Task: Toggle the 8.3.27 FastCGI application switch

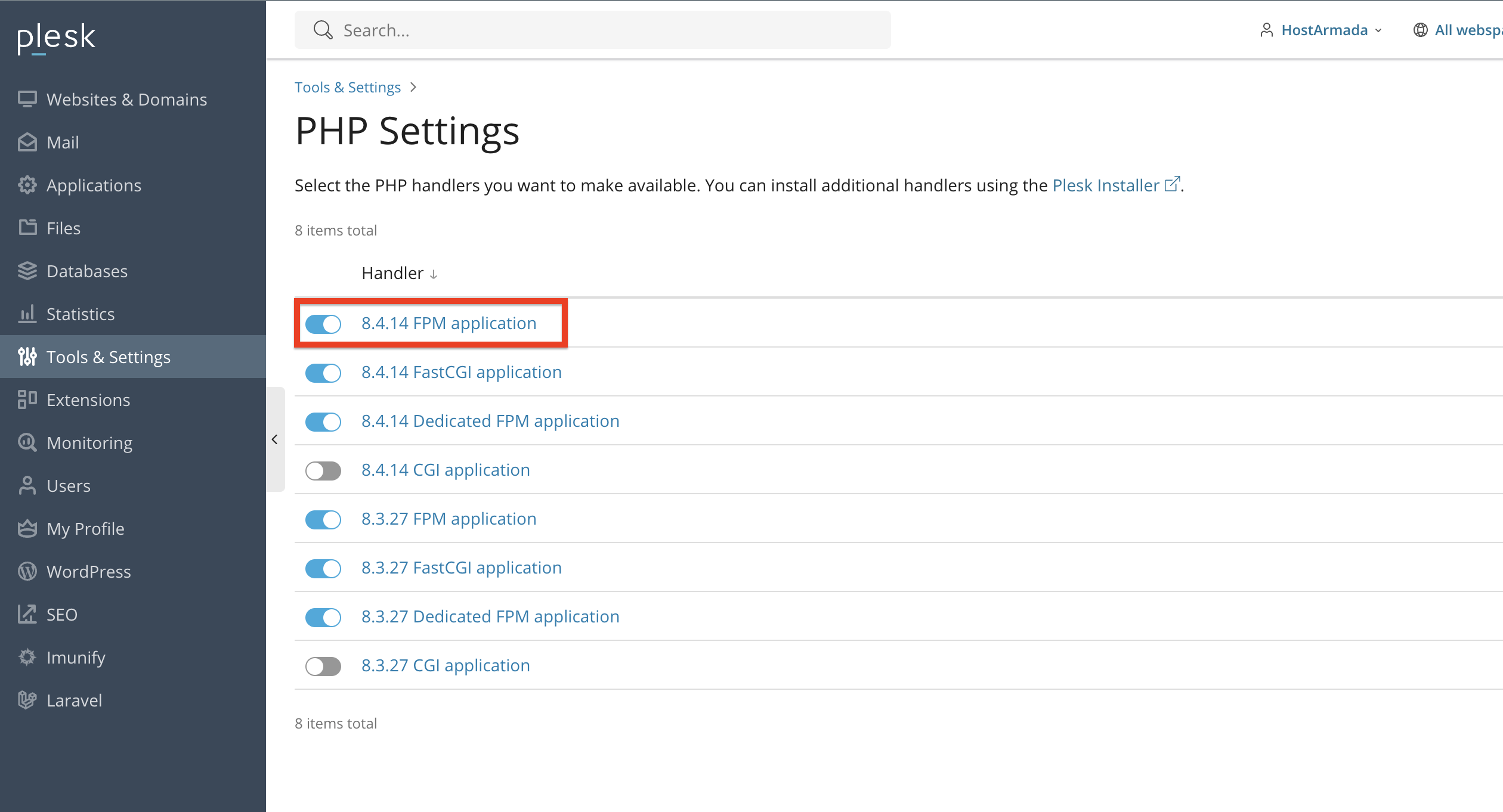Action: point(323,568)
